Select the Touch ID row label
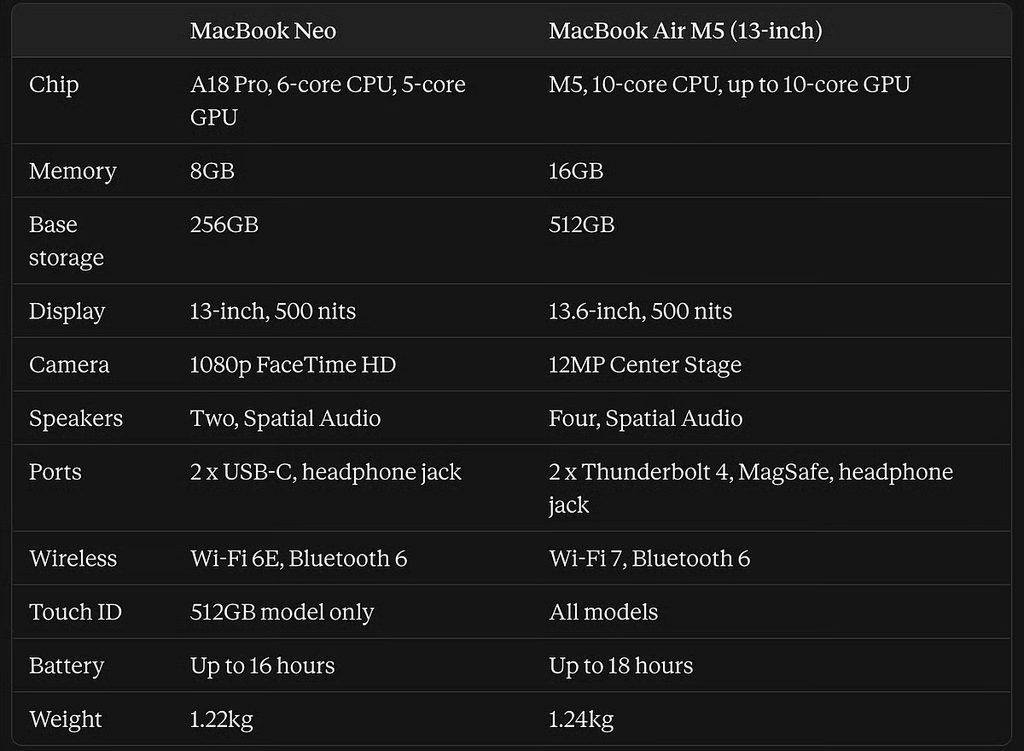Image resolution: width=1024 pixels, height=751 pixels. [76, 612]
